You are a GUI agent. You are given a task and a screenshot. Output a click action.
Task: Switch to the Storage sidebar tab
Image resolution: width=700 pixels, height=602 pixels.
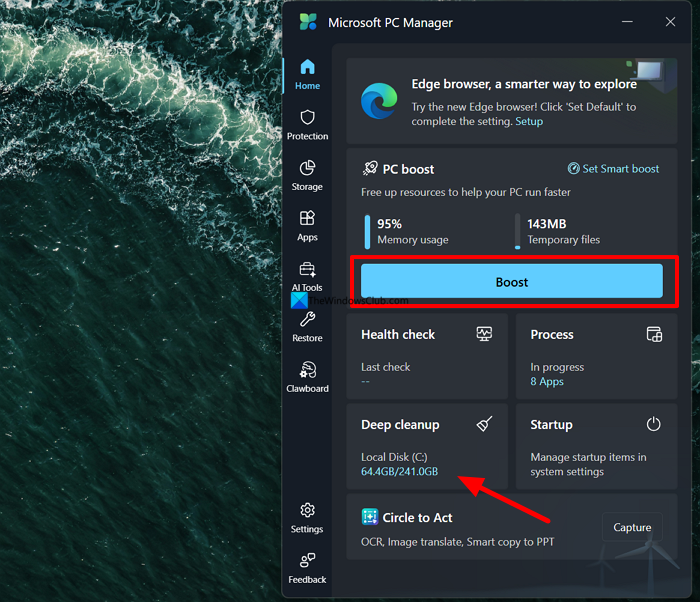click(x=307, y=176)
